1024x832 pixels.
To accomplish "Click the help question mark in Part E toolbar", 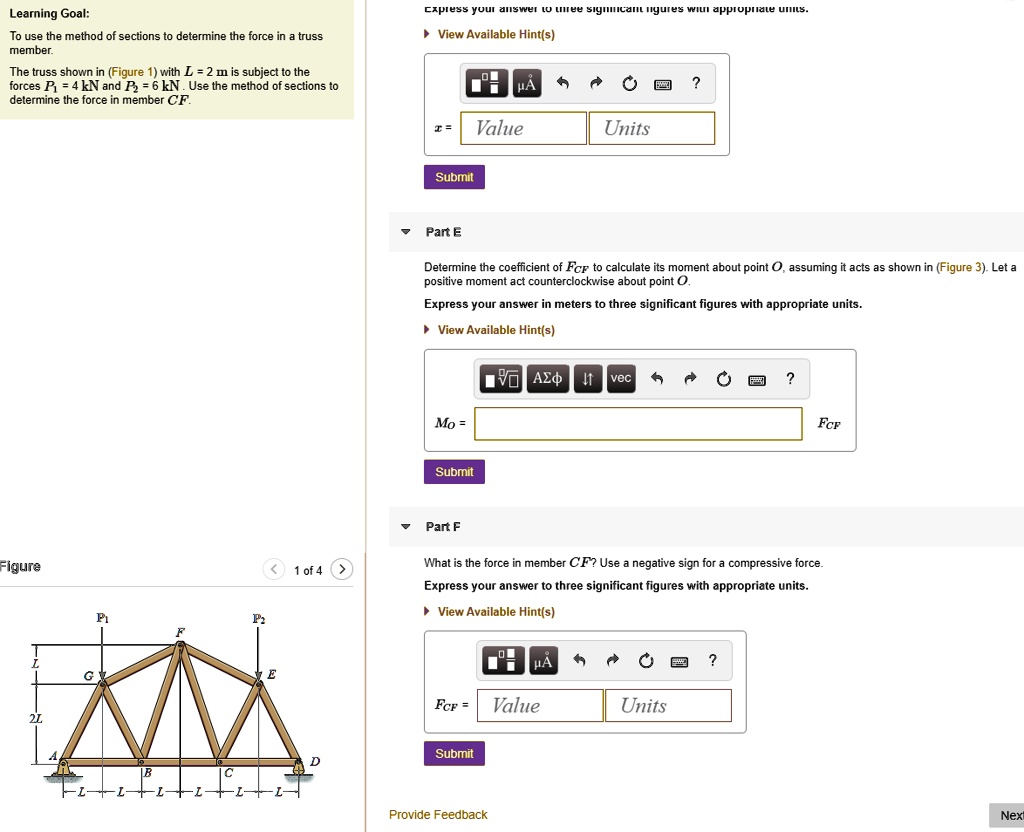I will [x=789, y=378].
